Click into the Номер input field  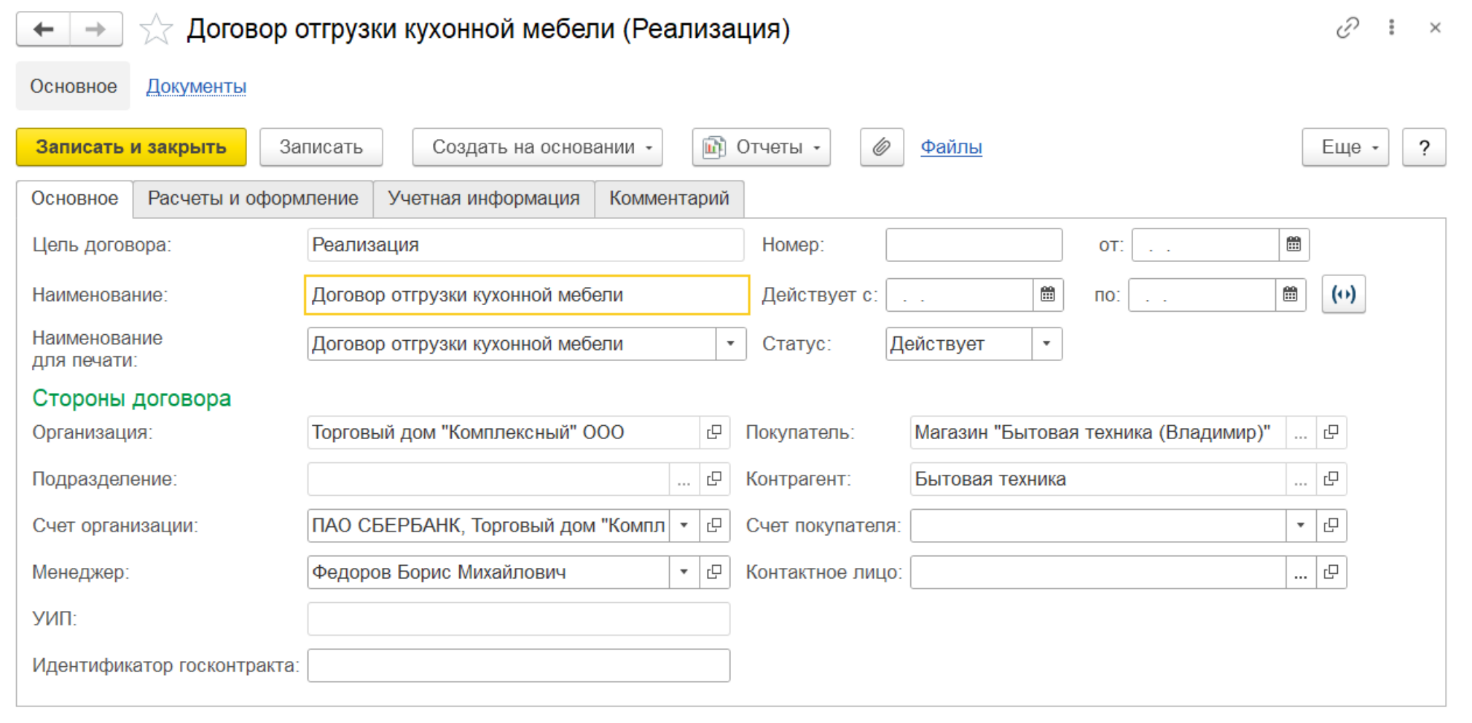click(973, 244)
